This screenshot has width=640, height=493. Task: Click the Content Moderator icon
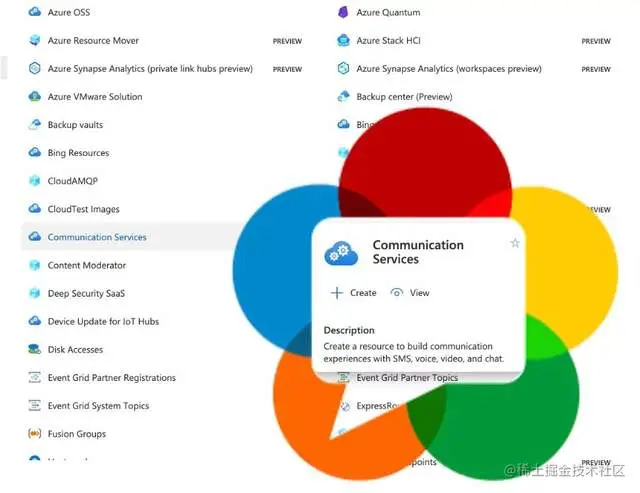pyautogui.click(x=35, y=265)
